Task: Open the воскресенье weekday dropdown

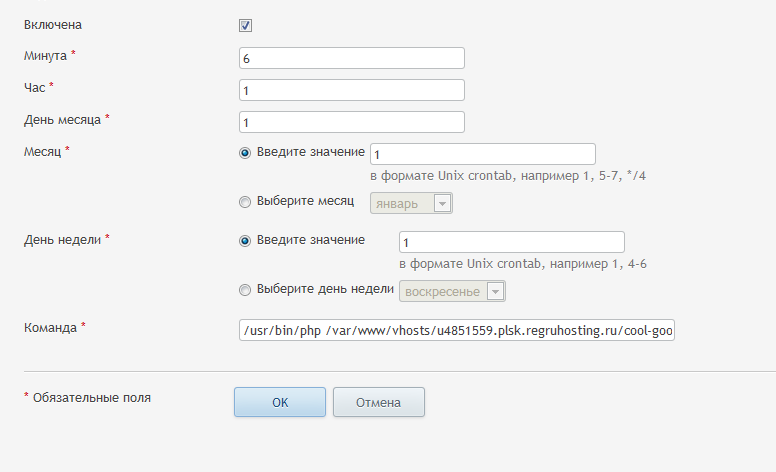Action: click(x=452, y=291)
